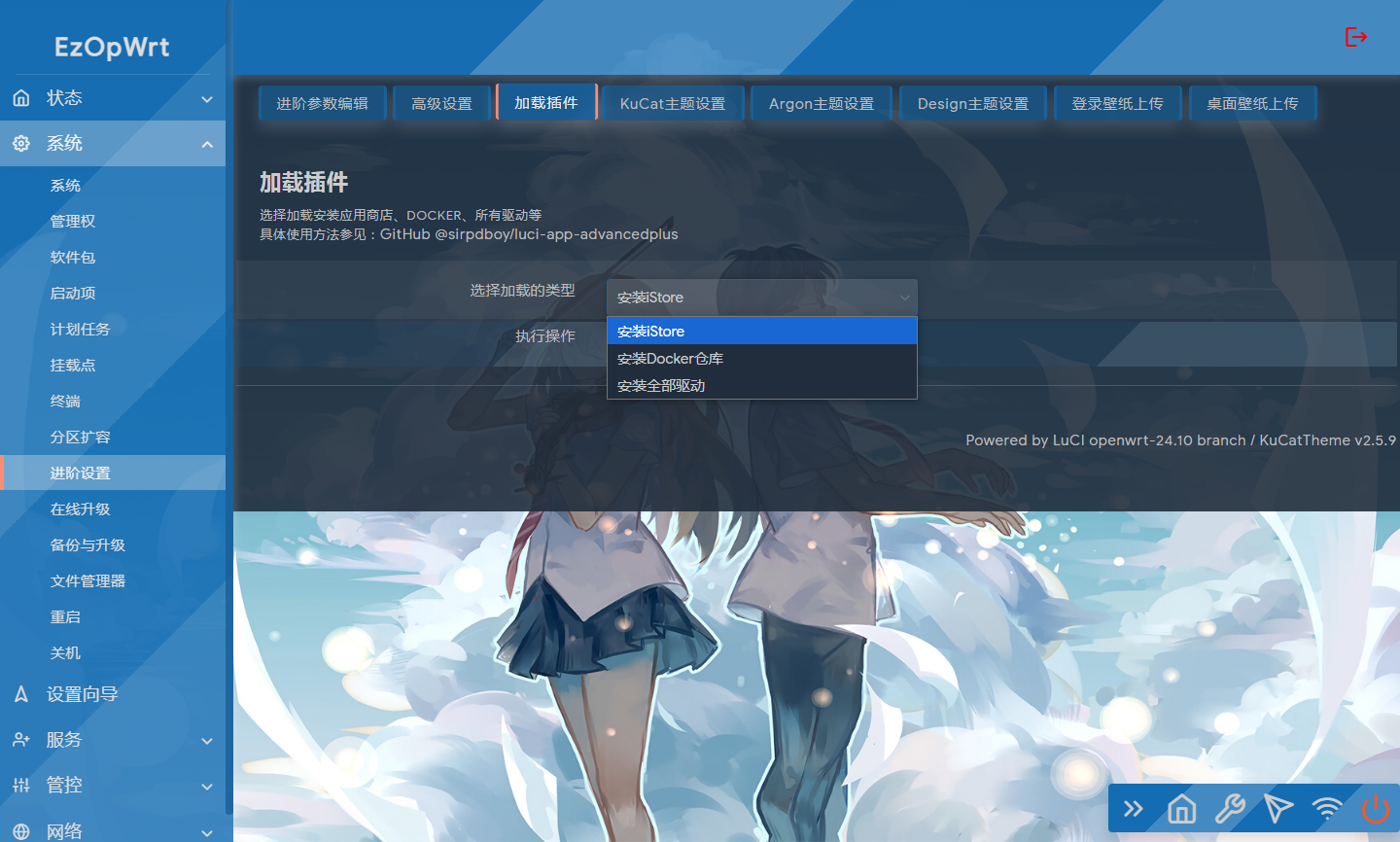Click the 服务 user icon in sidebar
This screenshot has width=1400, height=842.
(x=21, y=740)
